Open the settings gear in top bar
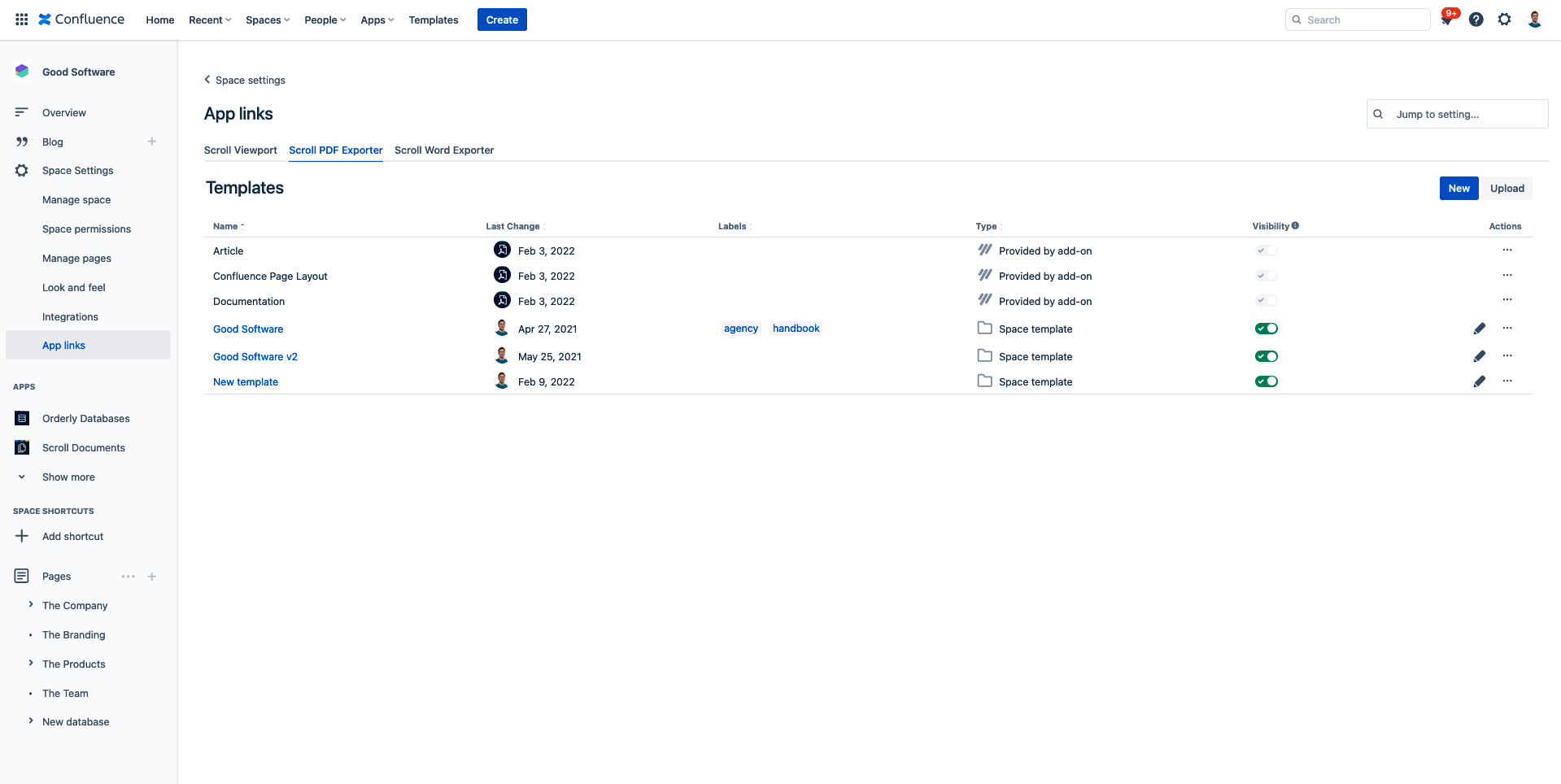 pyautogui.click(x=1504, y=20)
